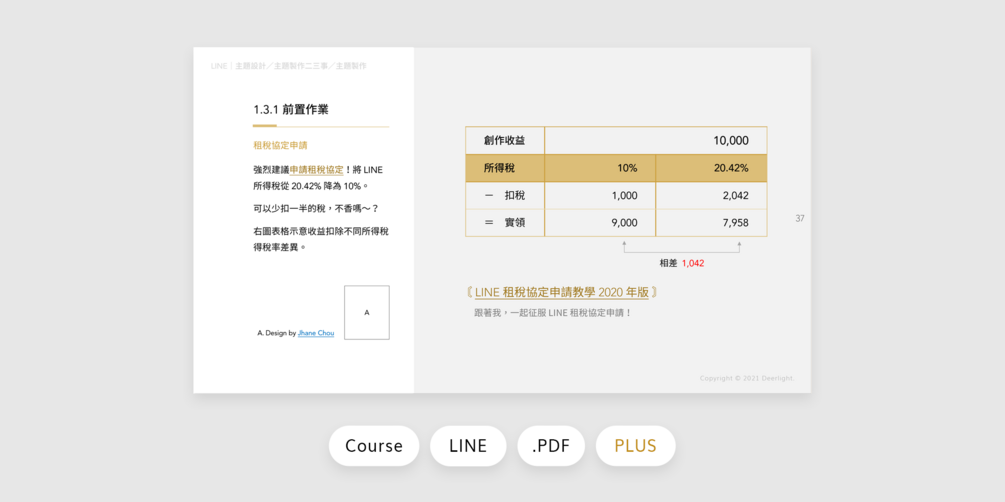Select the 20.42% tax rate cell
Screen dimensions: 1005x502
(x=711, y=168)
